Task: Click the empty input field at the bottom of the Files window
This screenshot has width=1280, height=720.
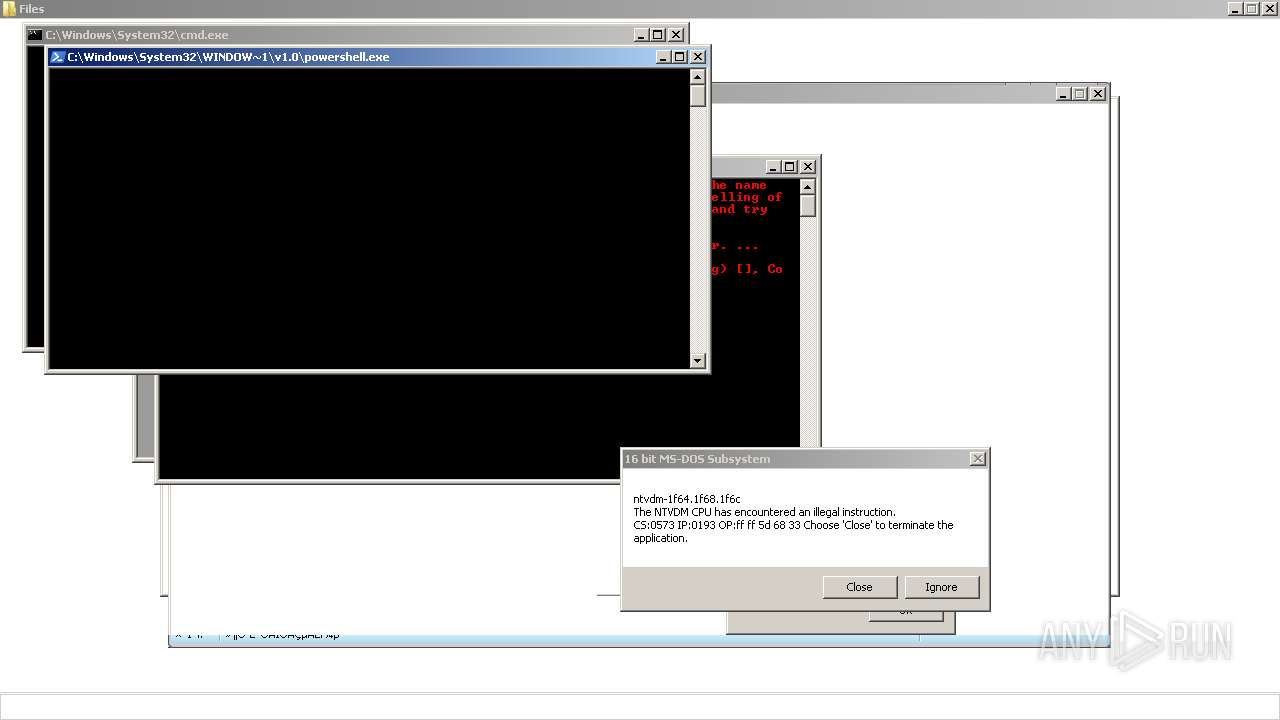Action: (640, 706)
